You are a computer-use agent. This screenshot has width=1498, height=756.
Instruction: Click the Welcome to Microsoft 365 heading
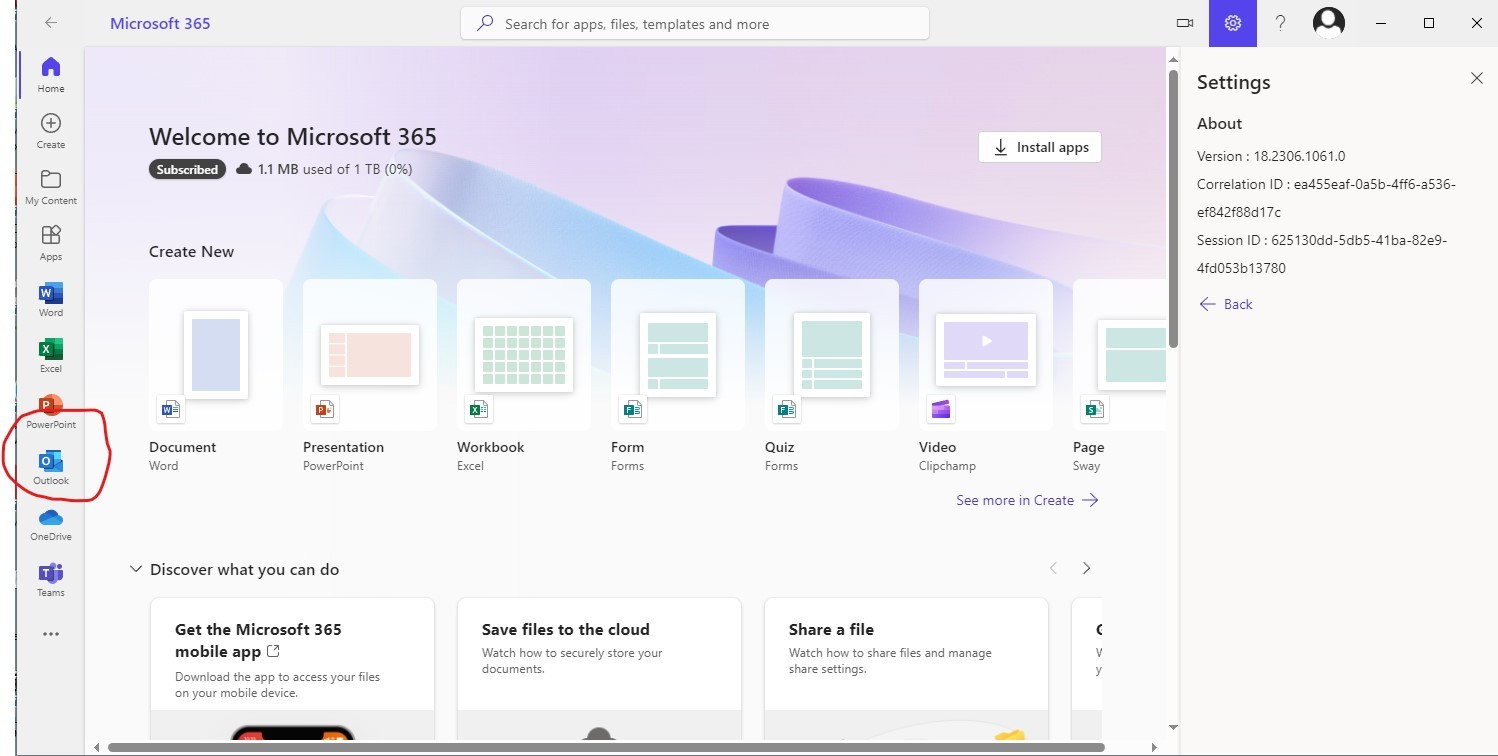pos(293,137)
